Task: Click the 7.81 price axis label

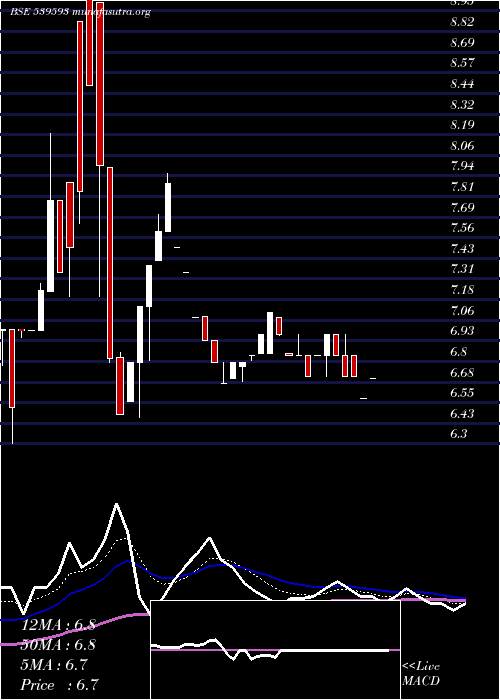Action: pyautogui.click(x=462, y=187)
